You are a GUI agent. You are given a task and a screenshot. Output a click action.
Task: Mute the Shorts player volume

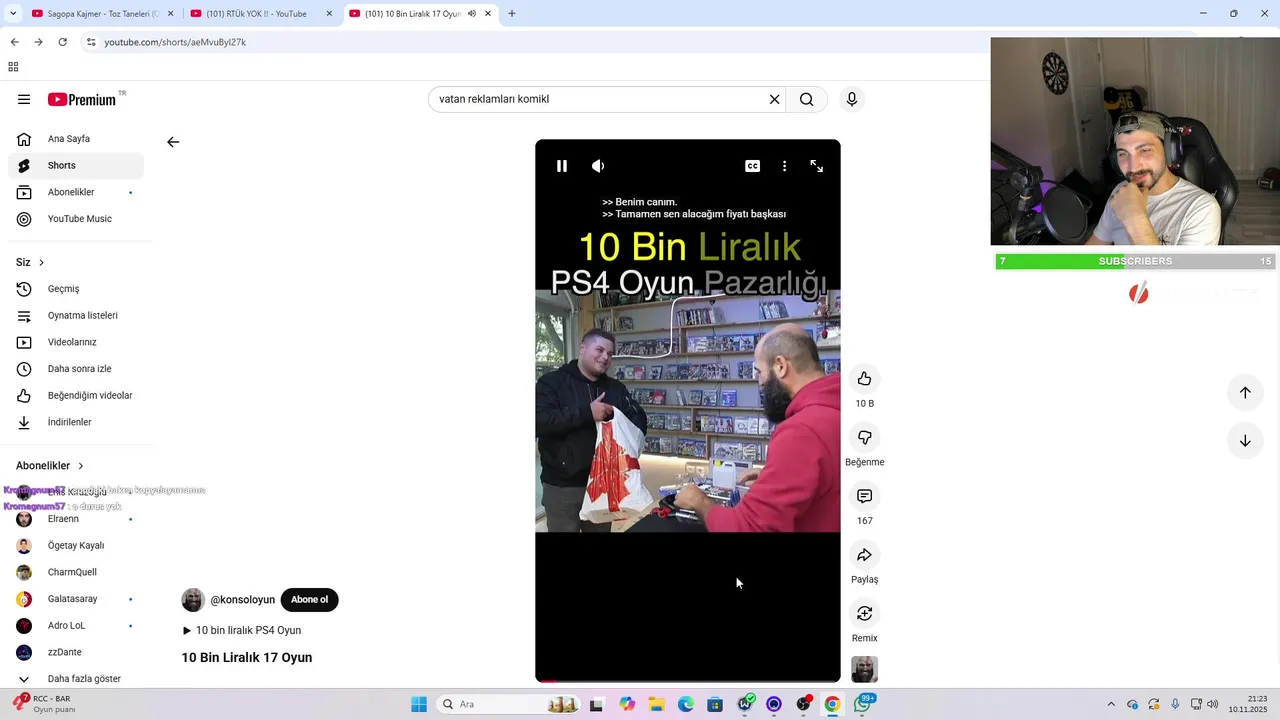[598, 166]
